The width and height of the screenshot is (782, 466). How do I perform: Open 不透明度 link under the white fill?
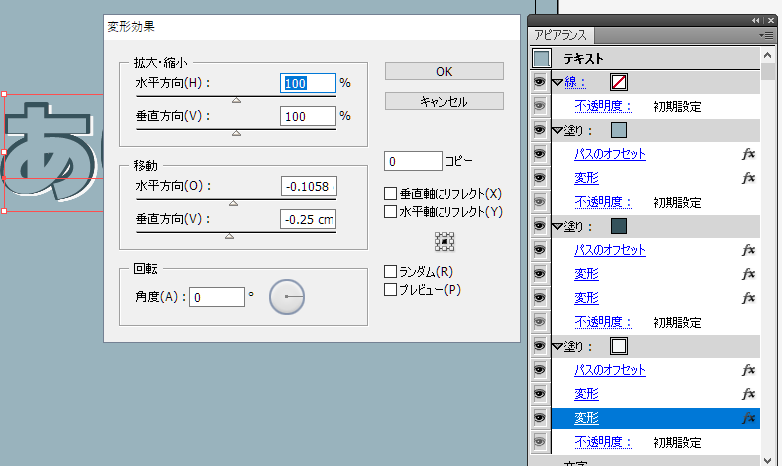click(x=603, y=442)
